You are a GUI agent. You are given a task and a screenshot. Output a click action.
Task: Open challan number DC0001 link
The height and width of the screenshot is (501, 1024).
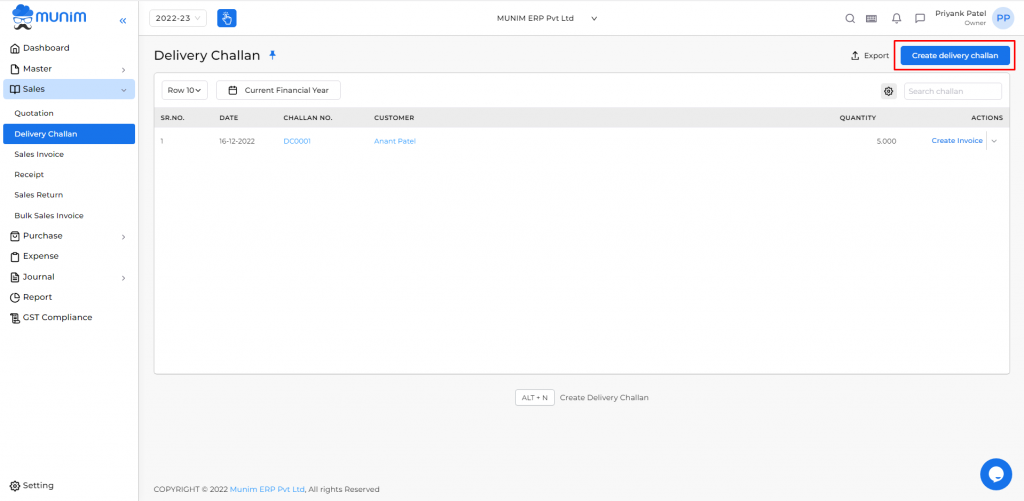coord(297,141)
